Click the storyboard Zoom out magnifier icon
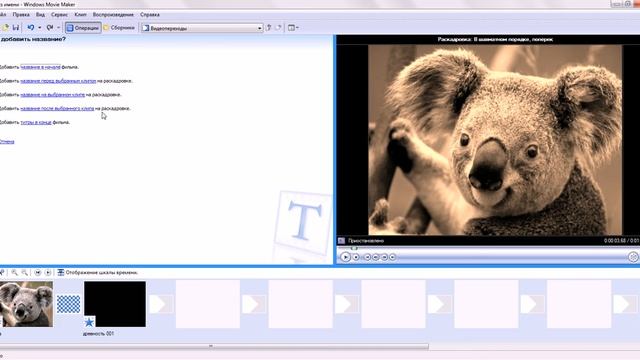640x360 pixels. [x=24, y=273]
